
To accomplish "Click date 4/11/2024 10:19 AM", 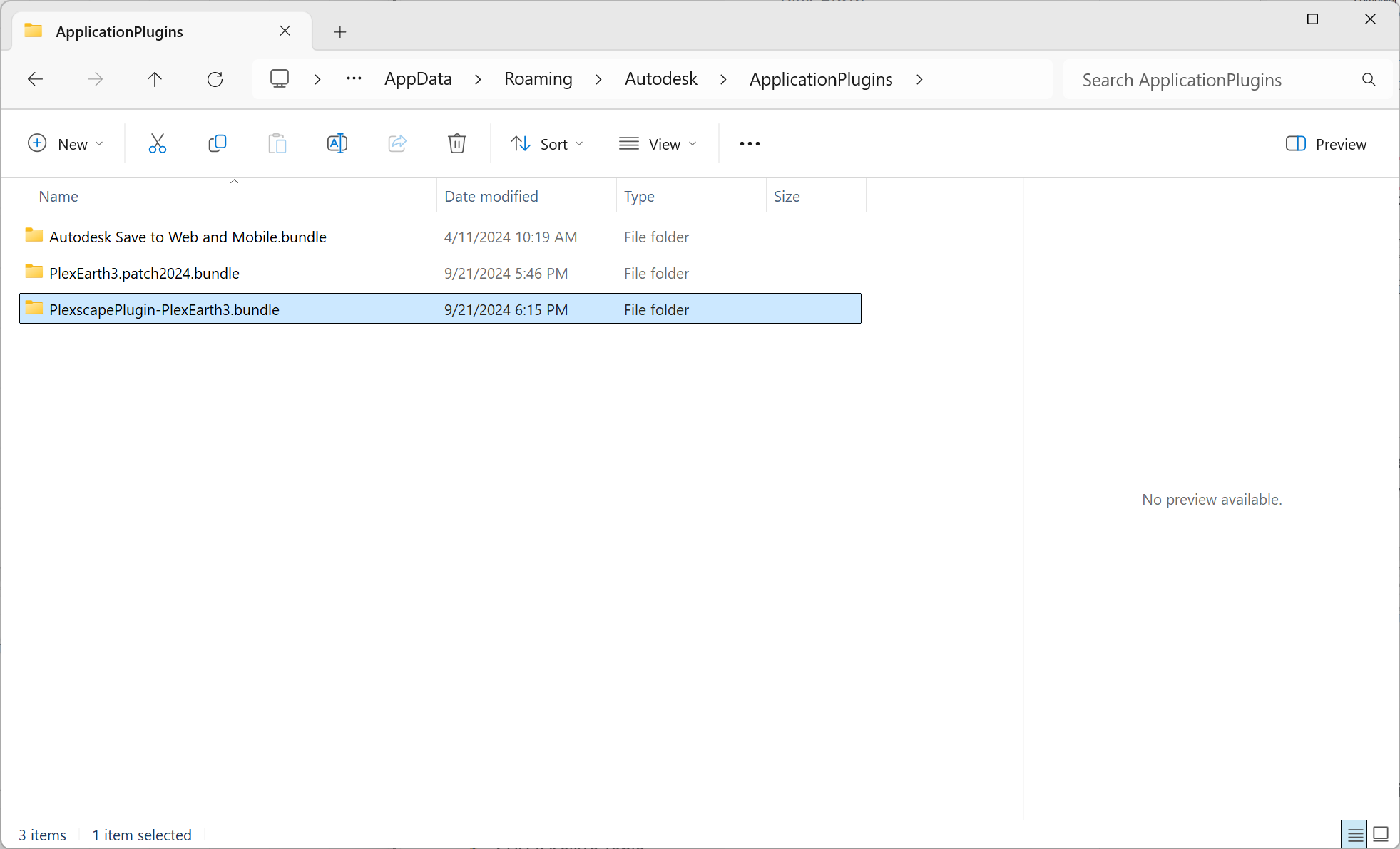I will coord(511,237).
